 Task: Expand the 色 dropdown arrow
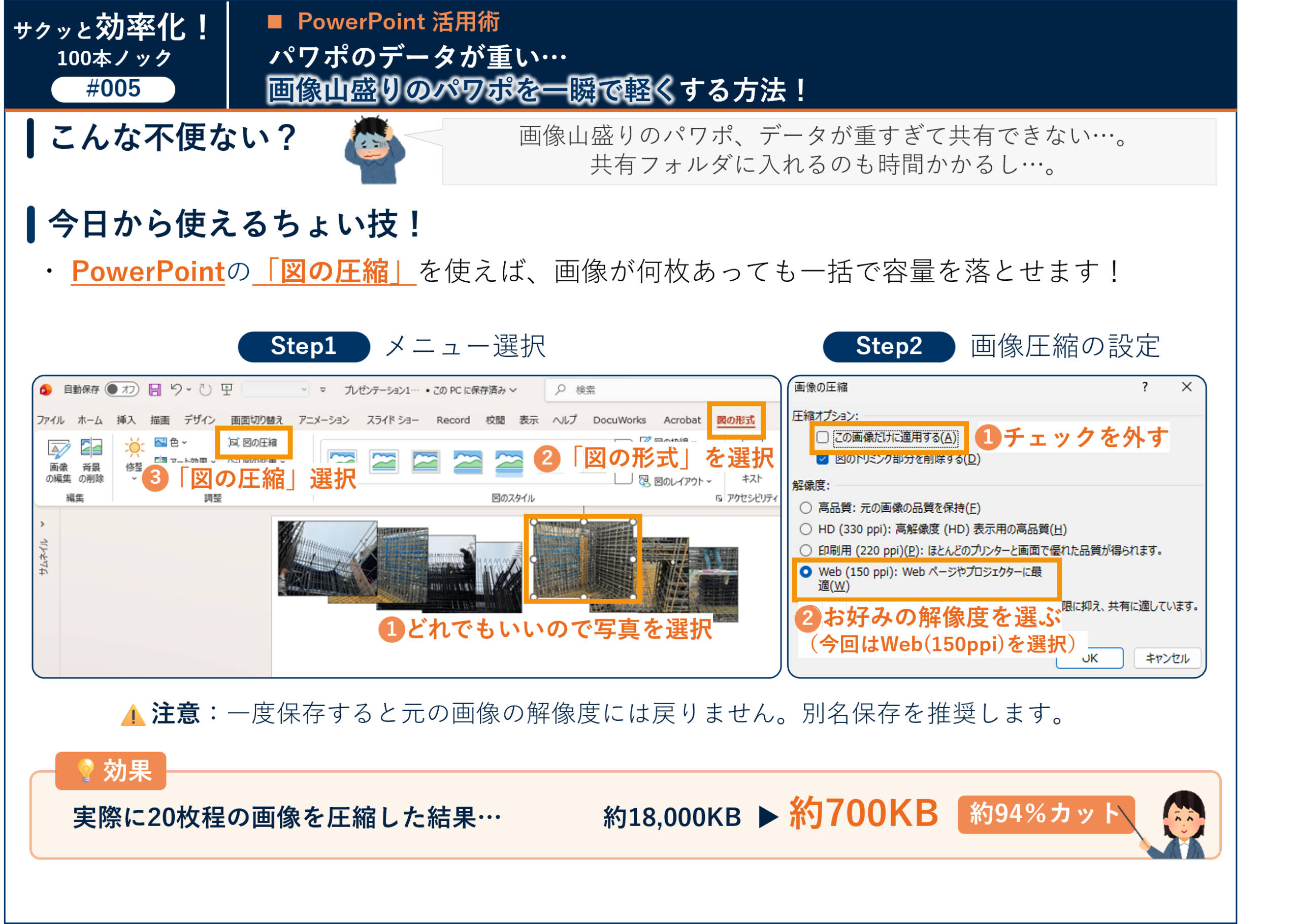[x=184, y=443]
